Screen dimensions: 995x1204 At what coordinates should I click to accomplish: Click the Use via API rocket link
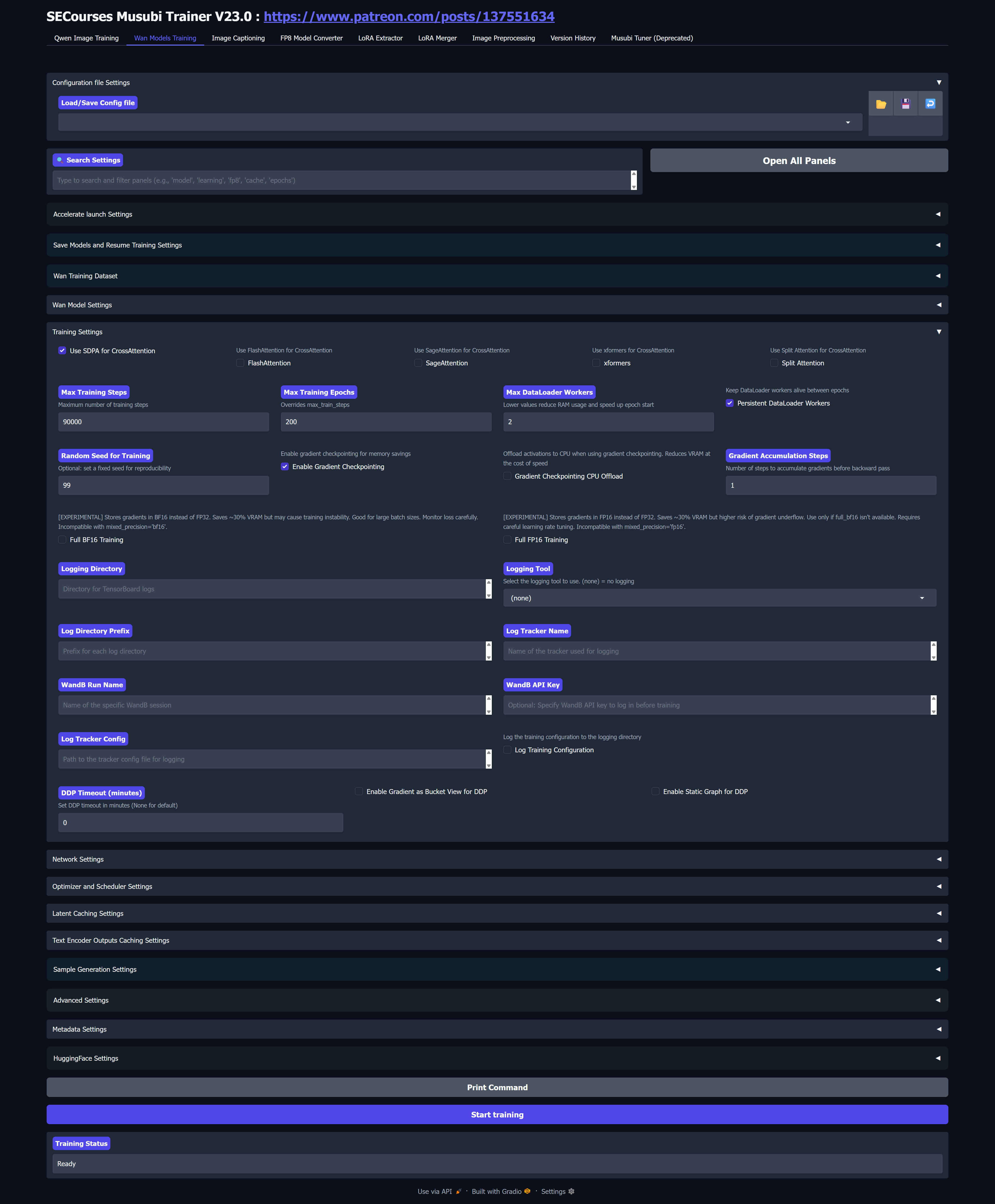439,1191
